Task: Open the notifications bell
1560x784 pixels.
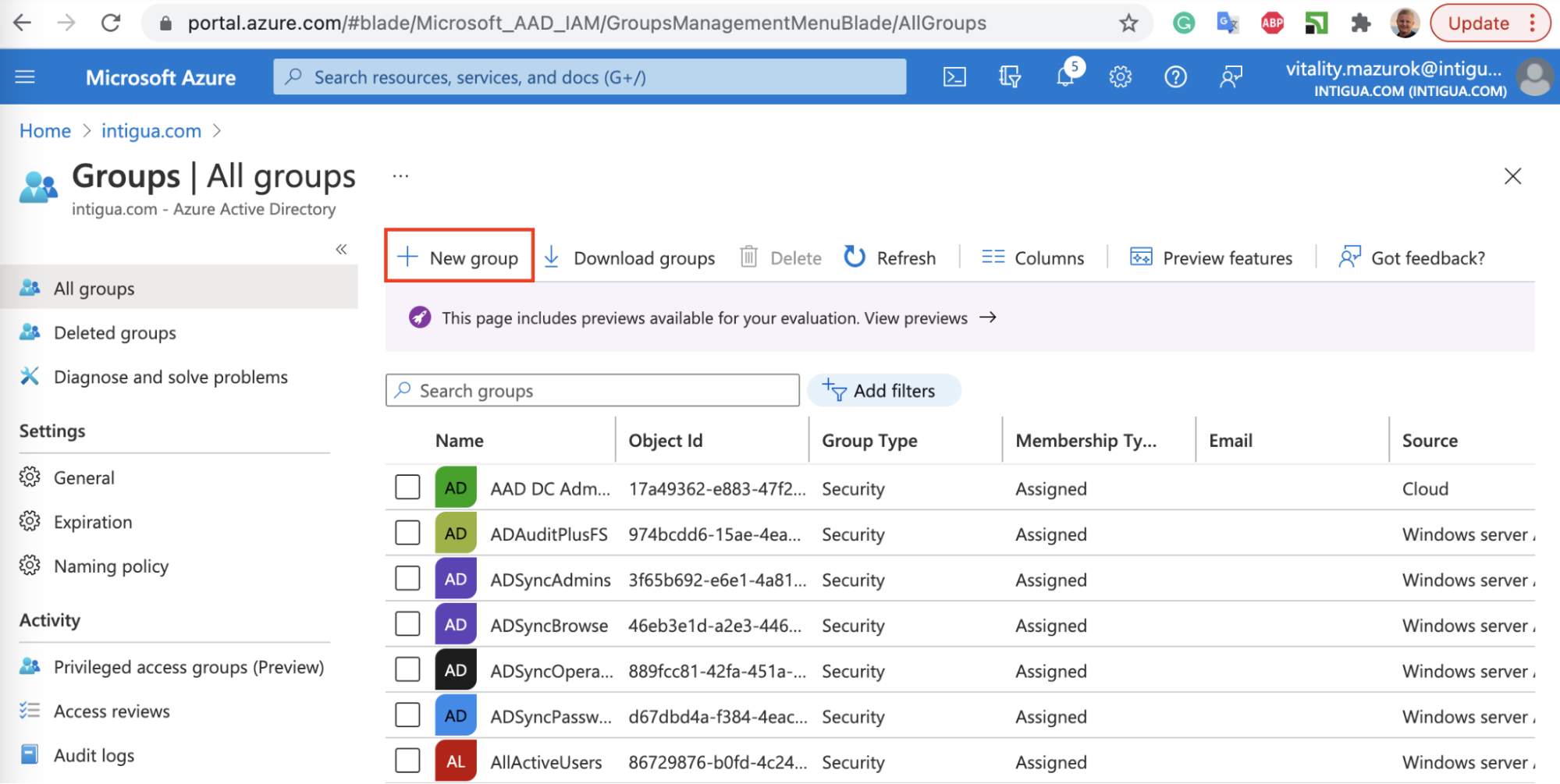Action: 1066,76
